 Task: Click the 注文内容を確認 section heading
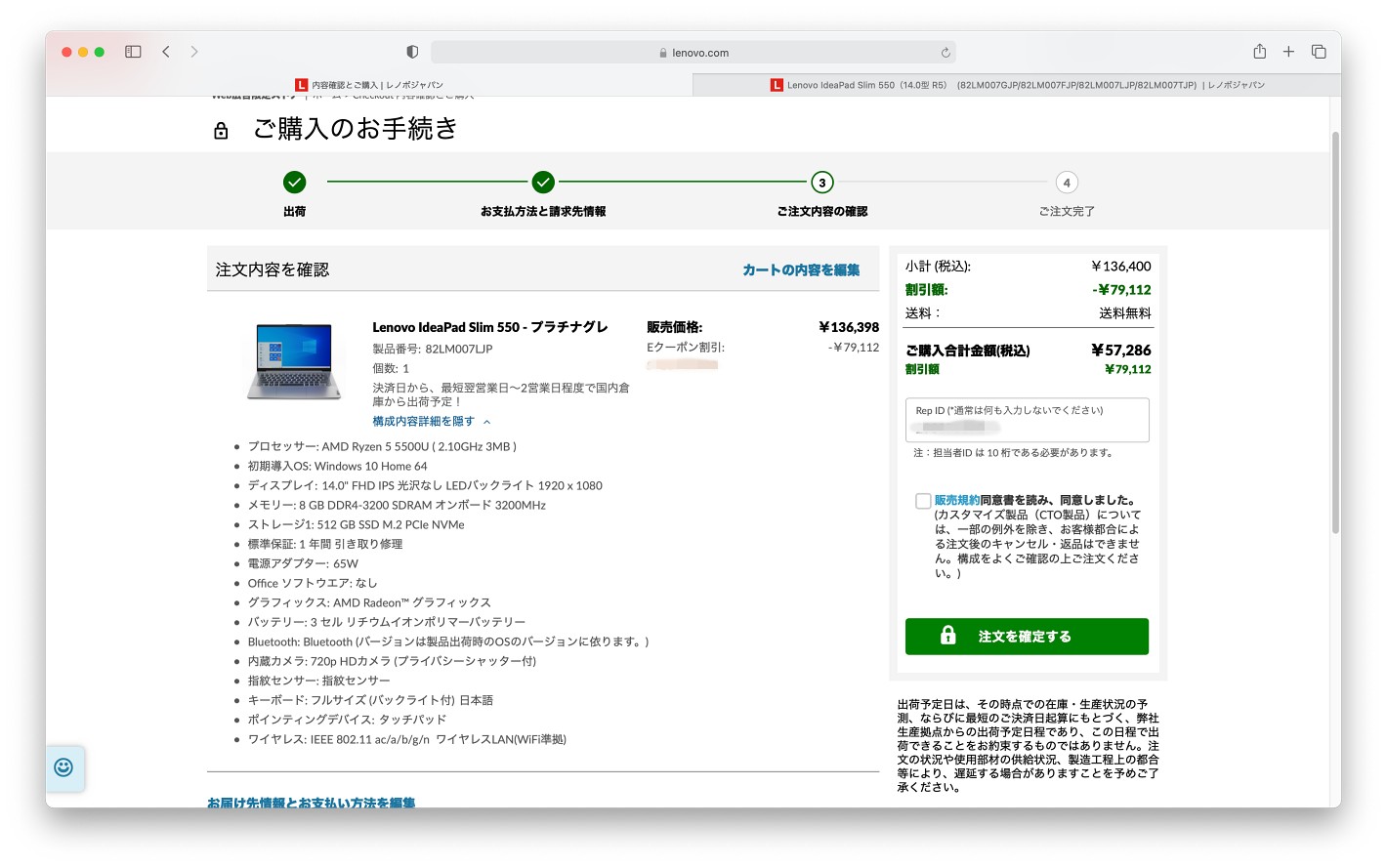273,269
